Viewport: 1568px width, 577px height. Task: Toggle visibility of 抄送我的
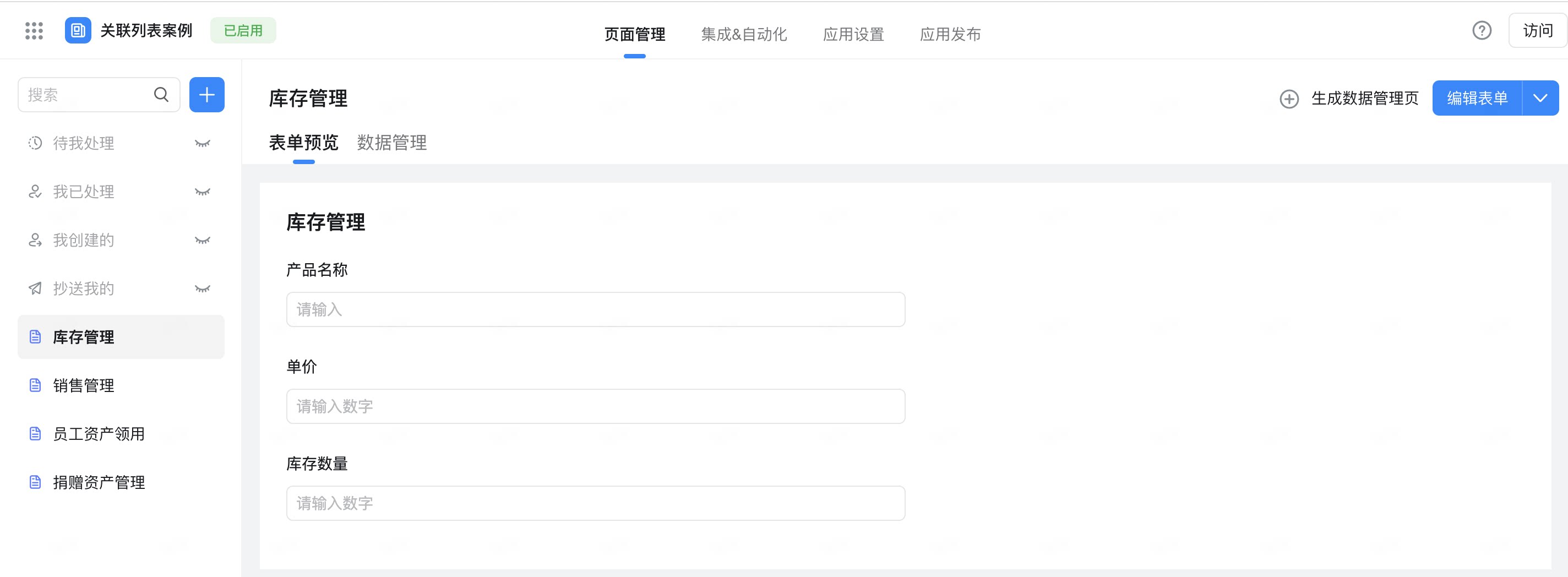(202, 288)
